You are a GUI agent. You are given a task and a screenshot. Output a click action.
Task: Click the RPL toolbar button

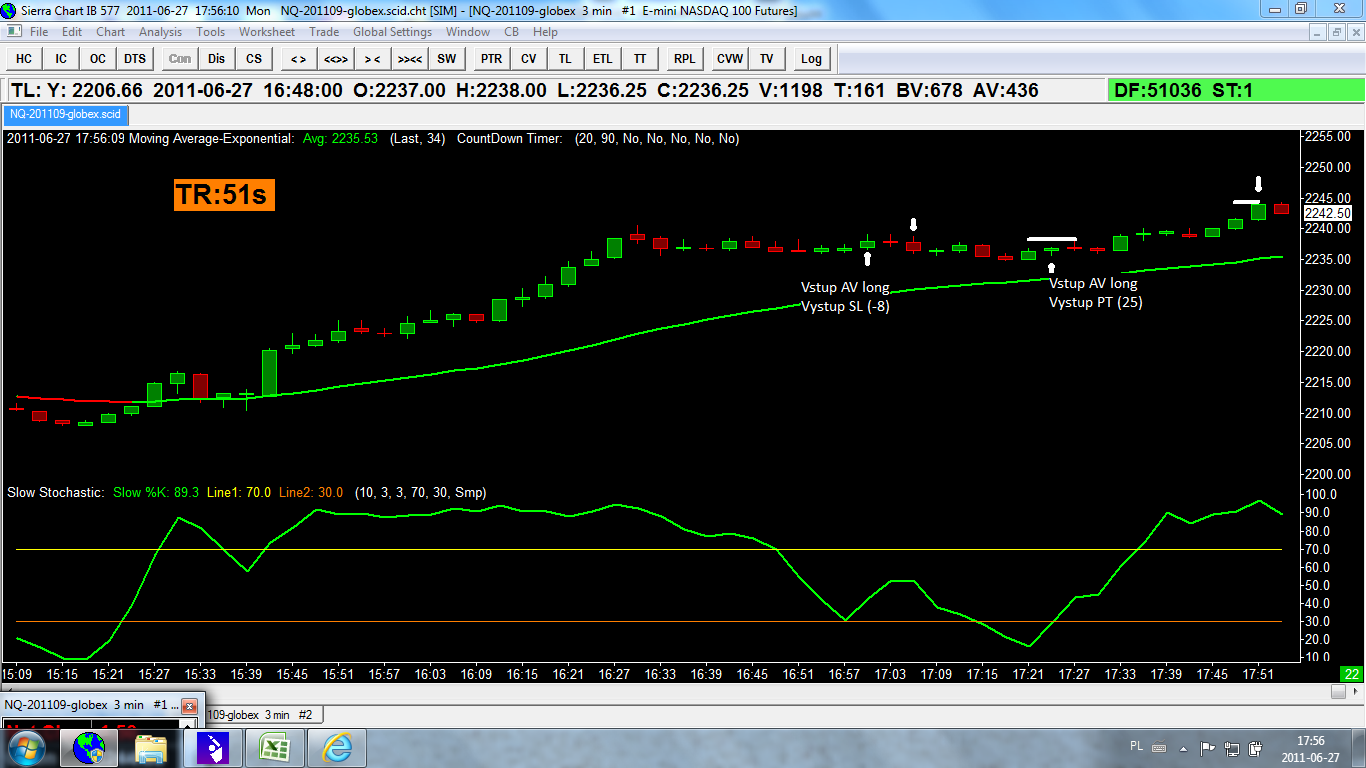[684, 59]
